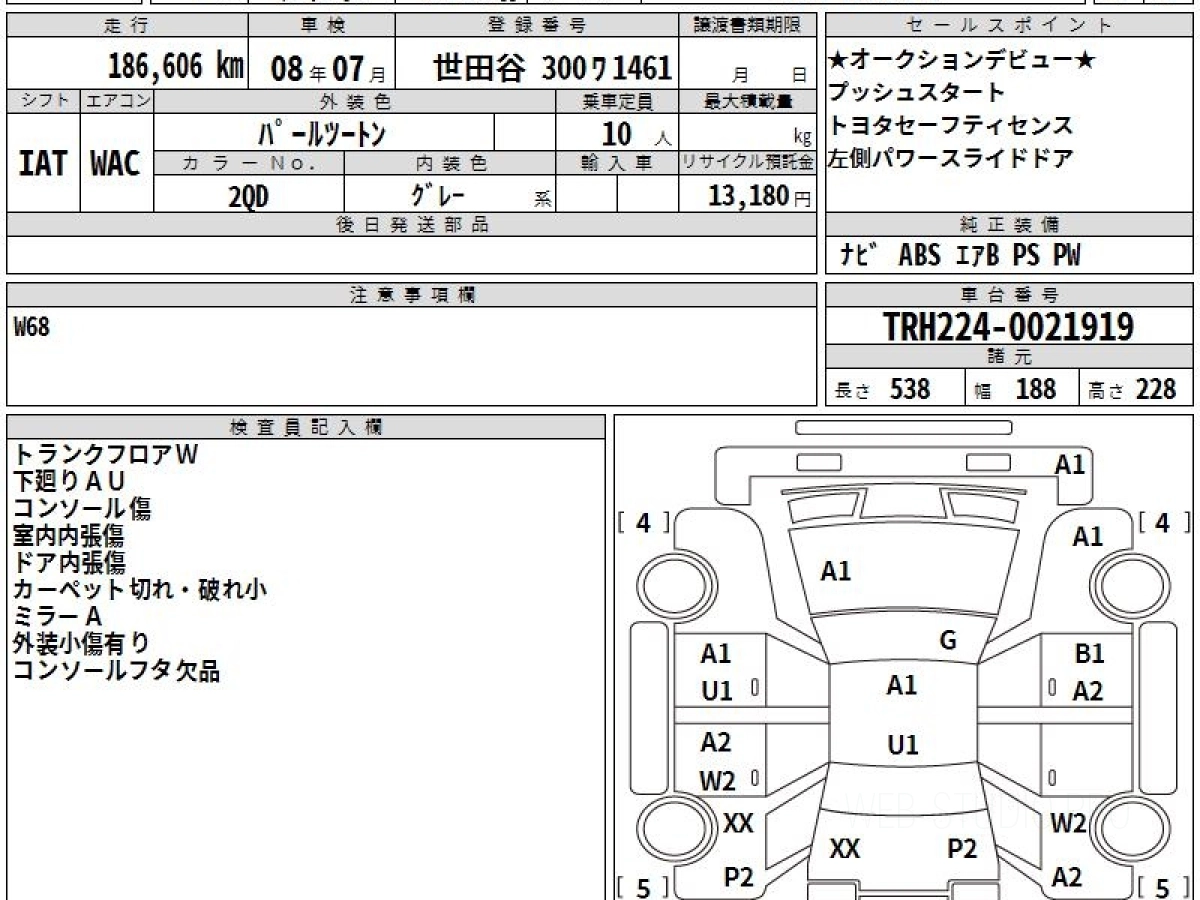The image size is (1200, 900).
Task: Click the 走行 header cell
Action: pyautogui.click(x=126, y=26)
